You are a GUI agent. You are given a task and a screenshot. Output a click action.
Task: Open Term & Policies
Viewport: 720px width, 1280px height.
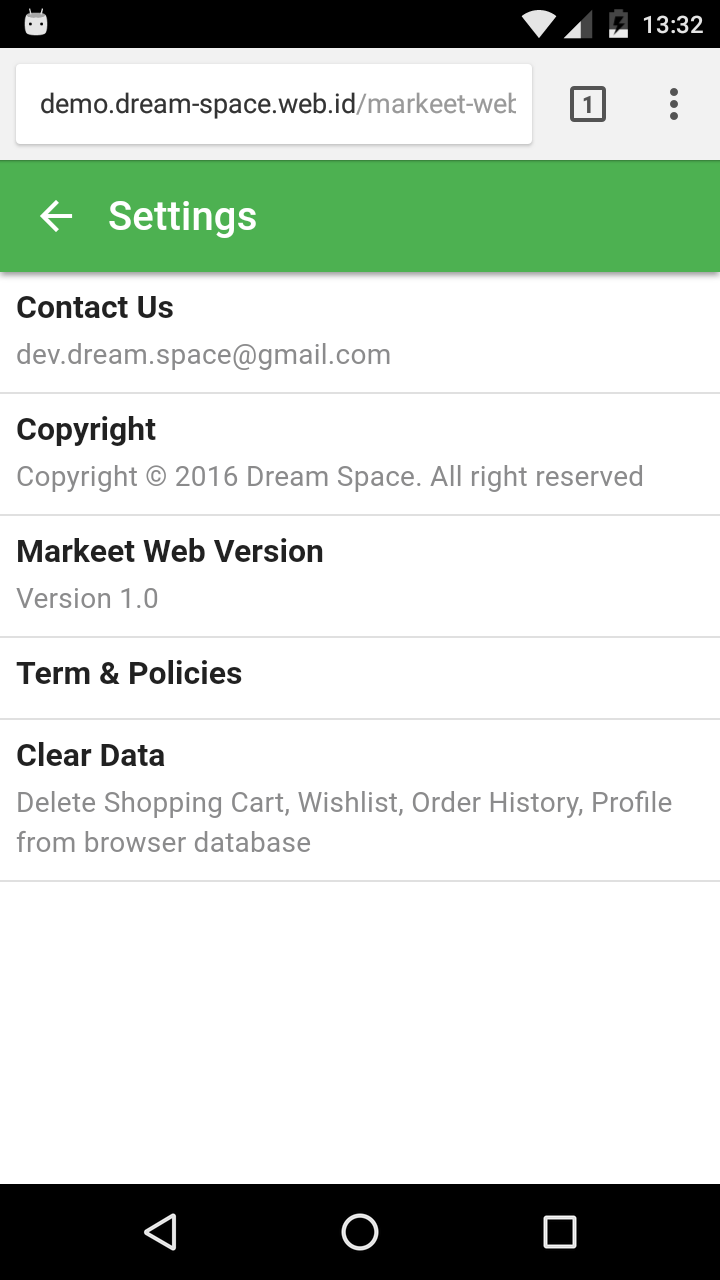coord(130,674)
